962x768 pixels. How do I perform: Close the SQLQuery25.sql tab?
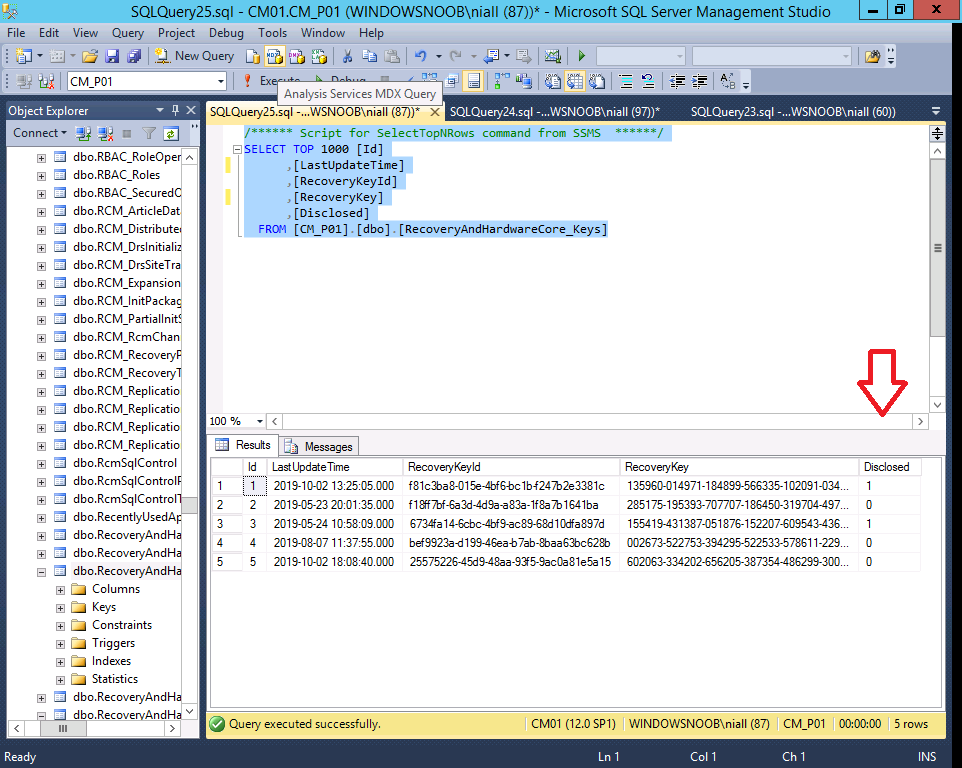pyautogui.click(x=435, y=112)
